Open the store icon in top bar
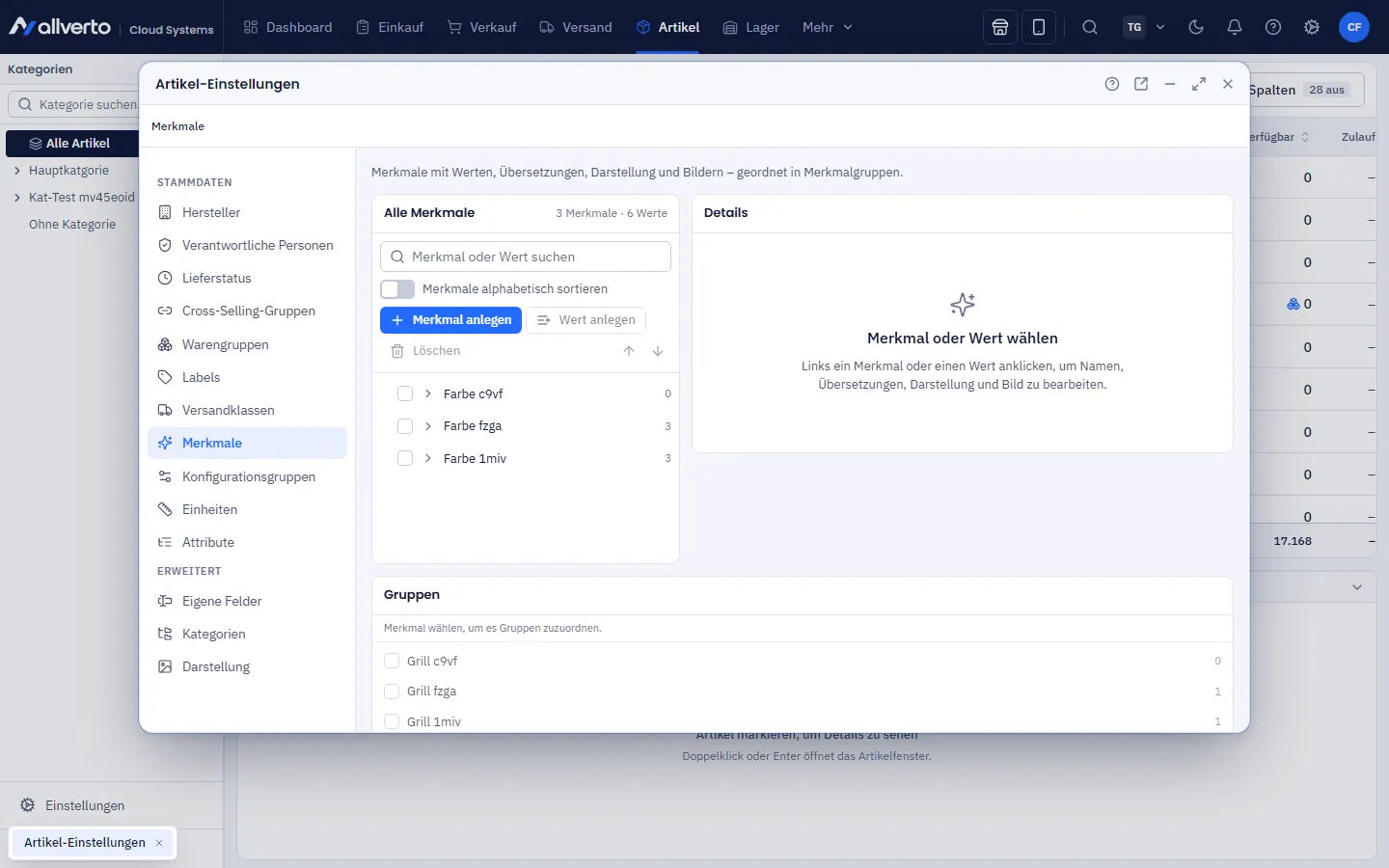 (x=1000, y=27)
